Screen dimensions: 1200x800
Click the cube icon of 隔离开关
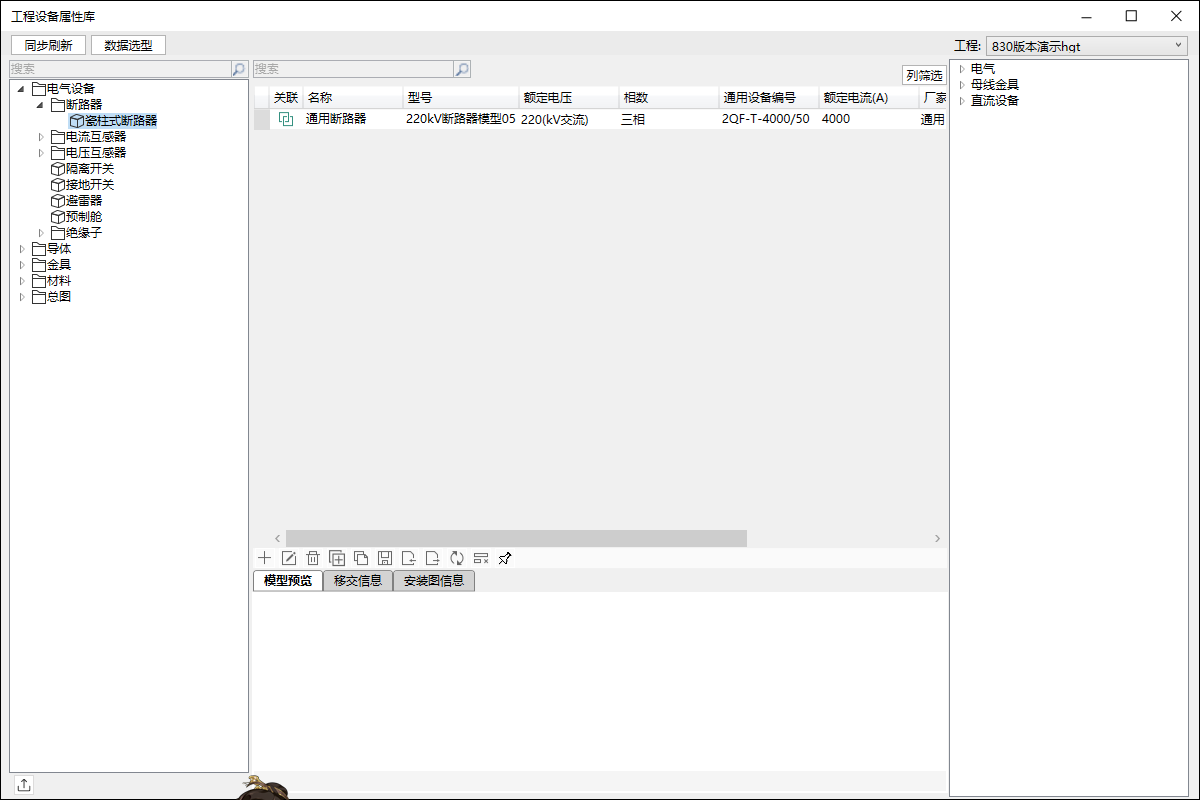coord(57,169)
